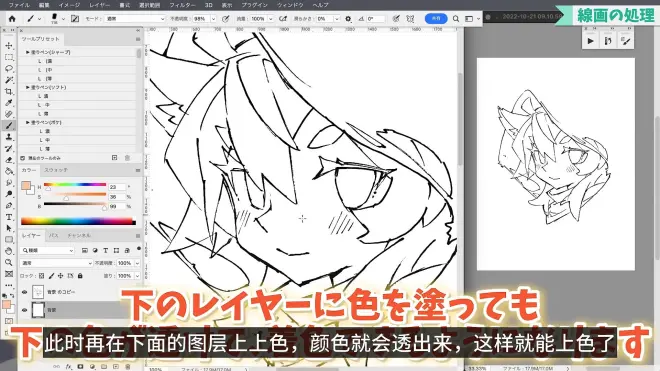Select the Rectangular Marquee tool

coord(9,57)
